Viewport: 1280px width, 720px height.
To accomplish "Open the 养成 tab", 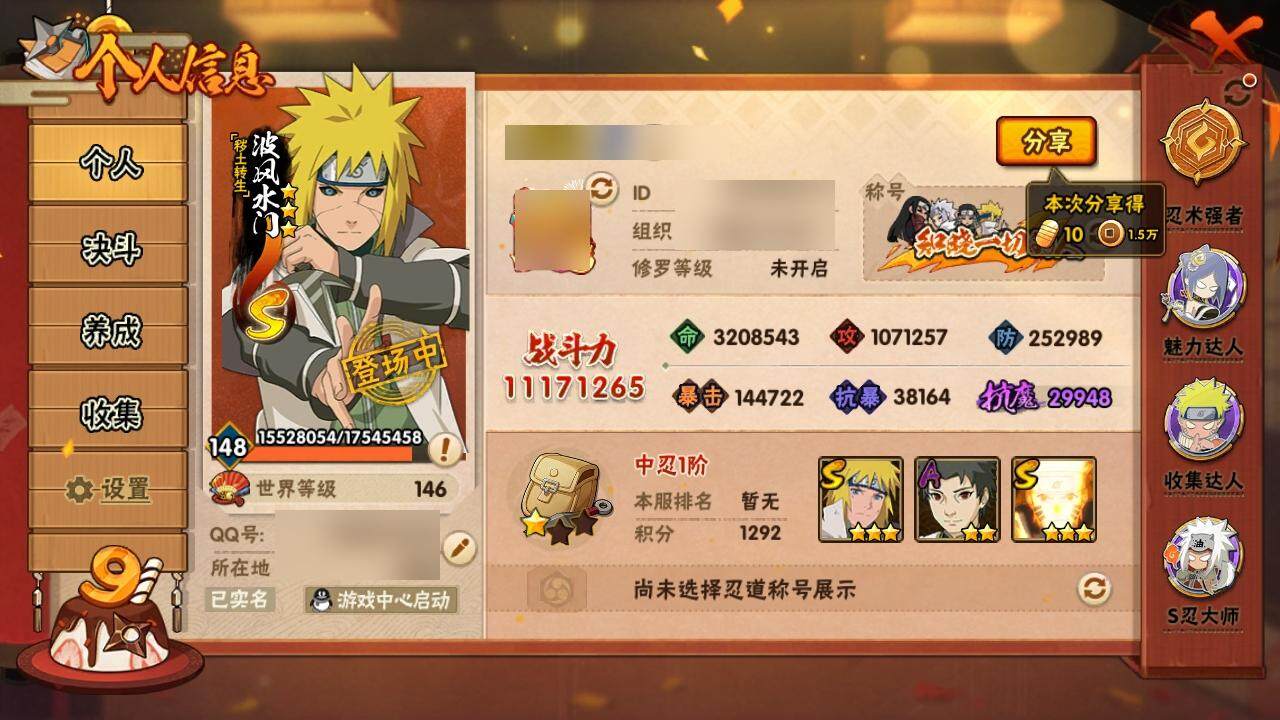I will 110,328.
